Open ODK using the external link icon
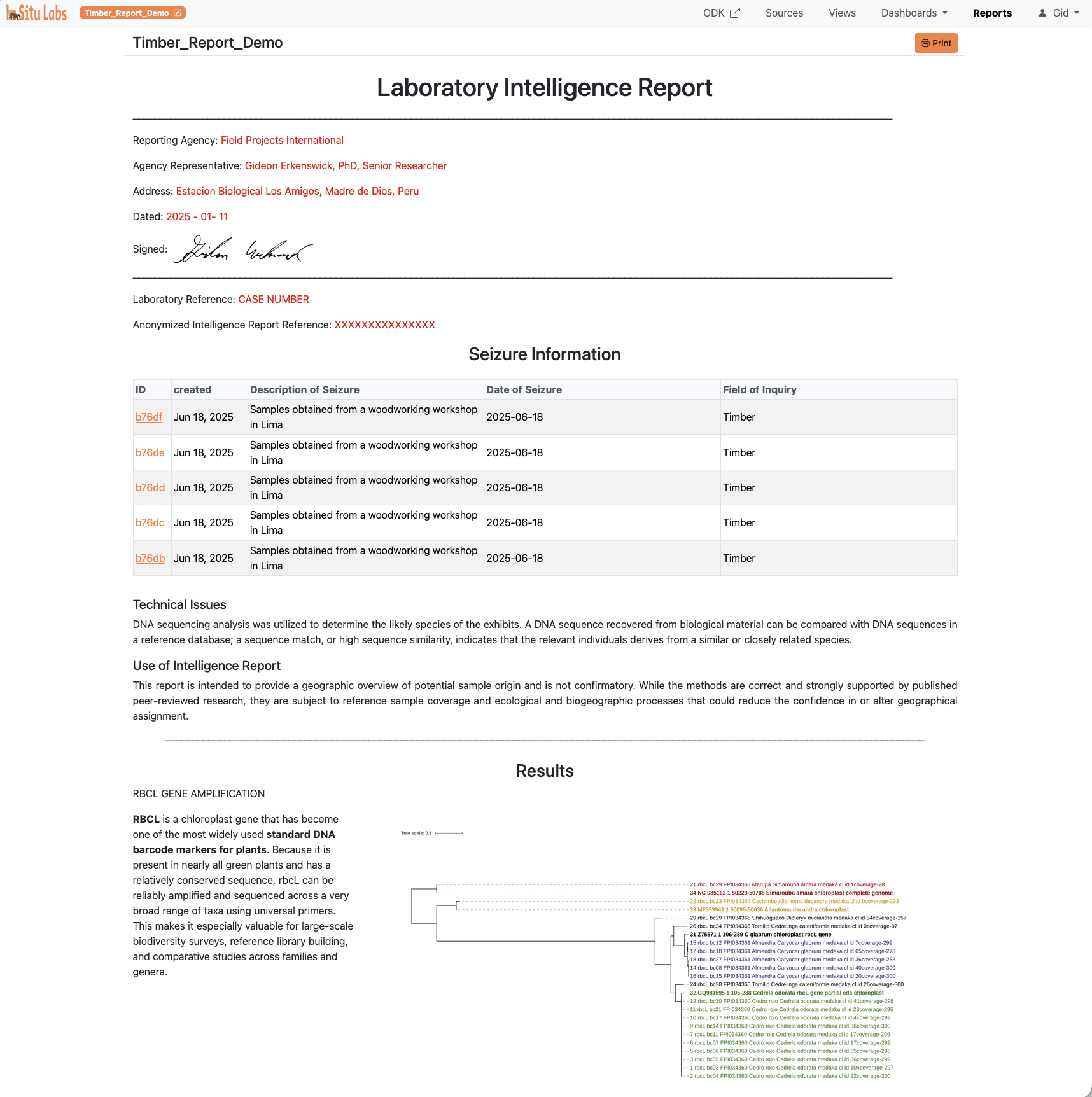Screen dimensions: 1092x1097 pos(736,12)
